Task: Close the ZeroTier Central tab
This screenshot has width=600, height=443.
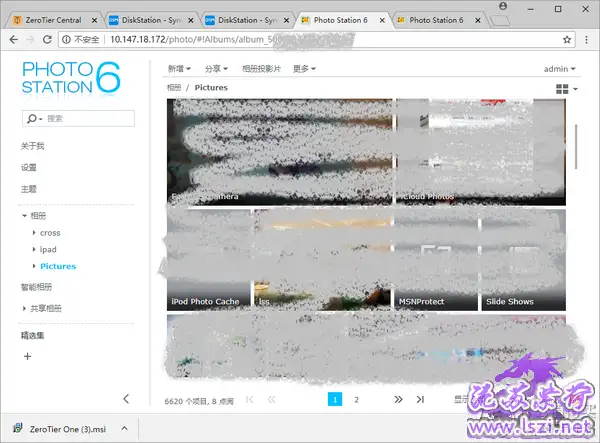Action: (x=95, y=20)
